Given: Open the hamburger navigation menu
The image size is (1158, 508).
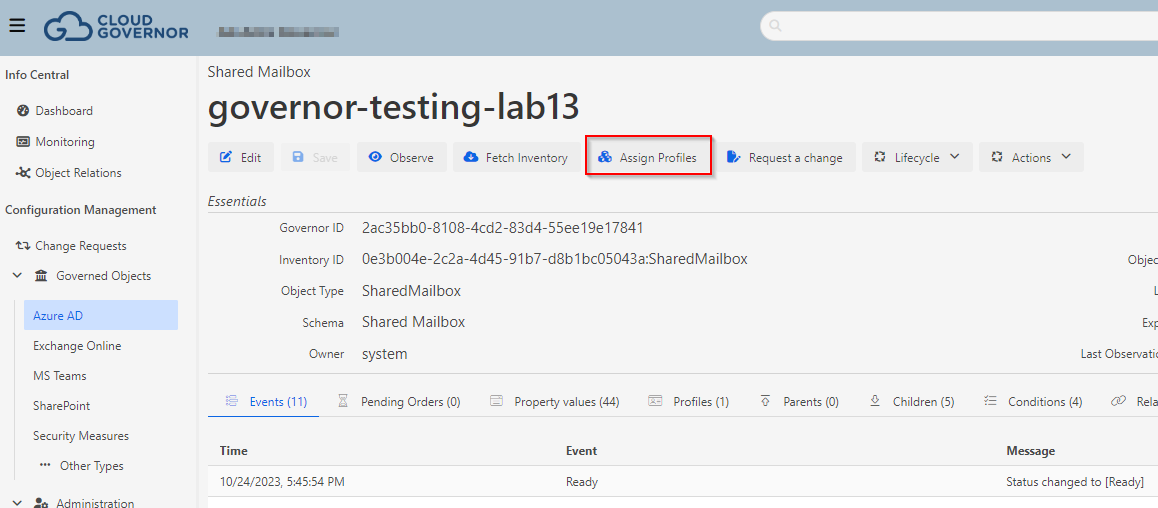Looking at the screenshot, I should coord(17,26).
